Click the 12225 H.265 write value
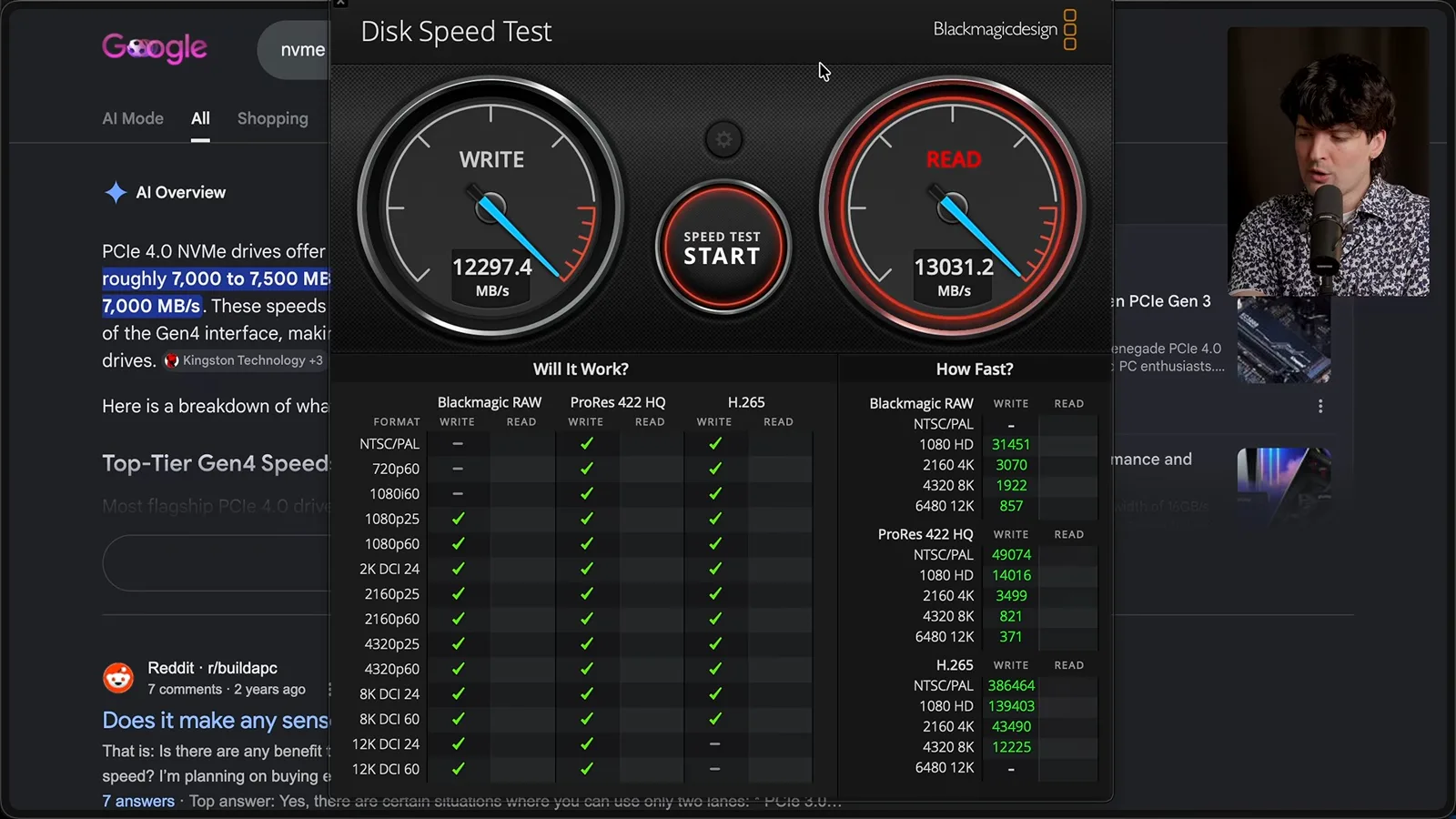The height and width of the screenshot is (819, 1456). (1011, 747)
